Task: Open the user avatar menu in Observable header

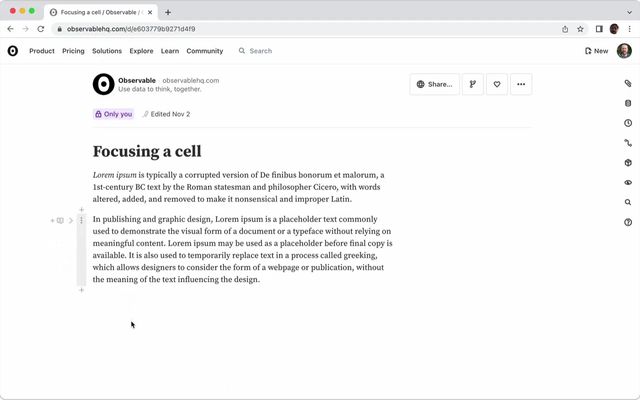Action: (624, 51)
